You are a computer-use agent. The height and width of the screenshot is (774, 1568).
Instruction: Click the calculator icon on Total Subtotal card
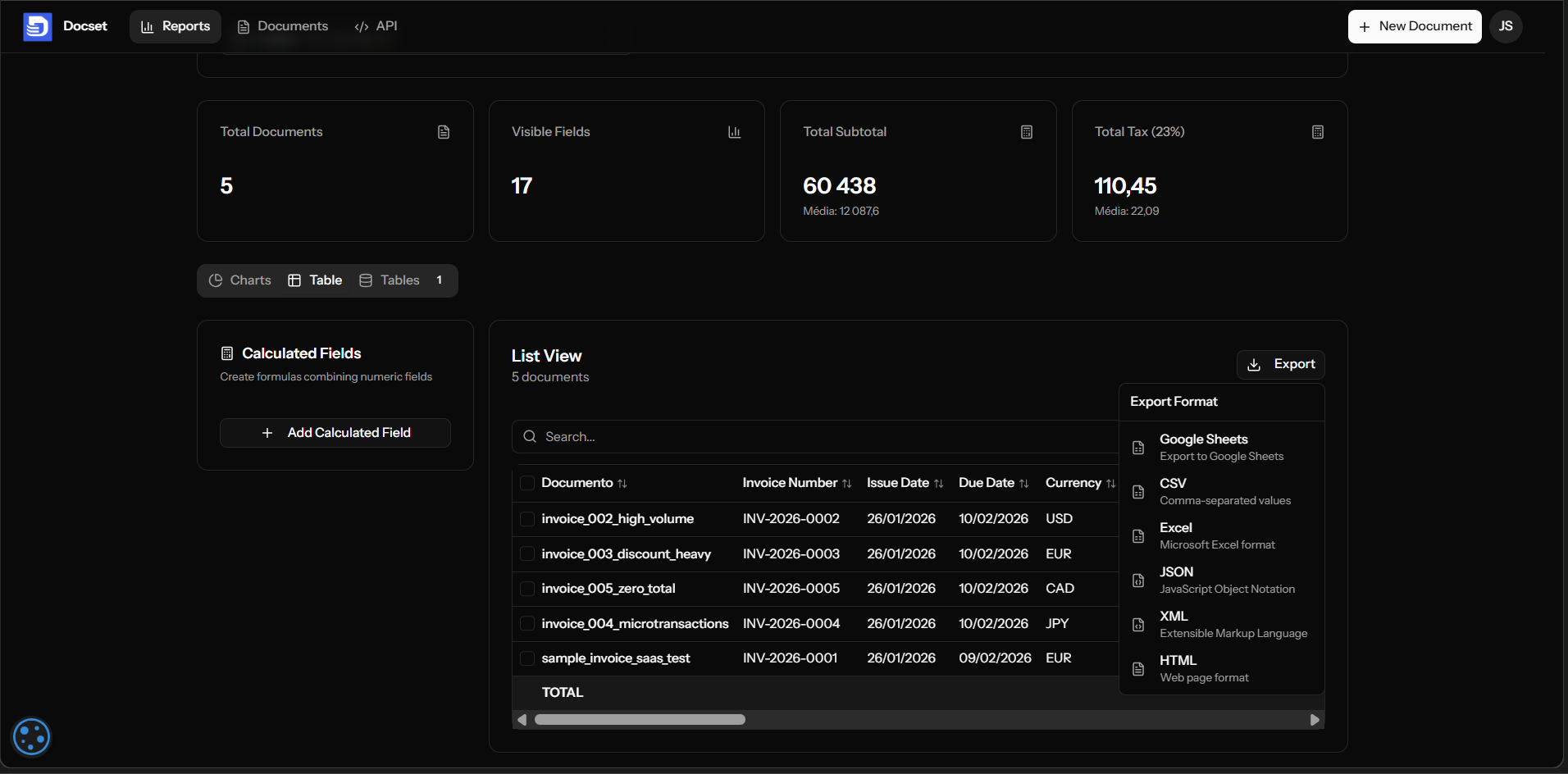(1026, 131)
